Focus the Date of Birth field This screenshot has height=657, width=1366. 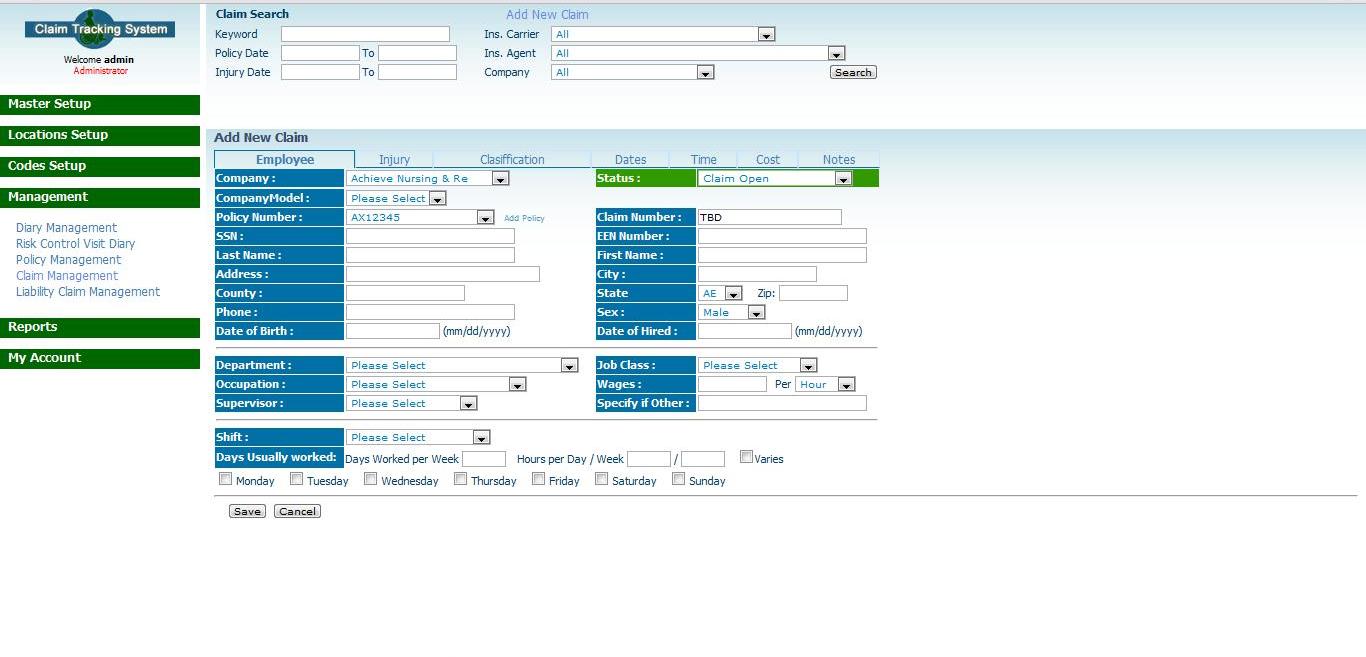click(393, 331)
